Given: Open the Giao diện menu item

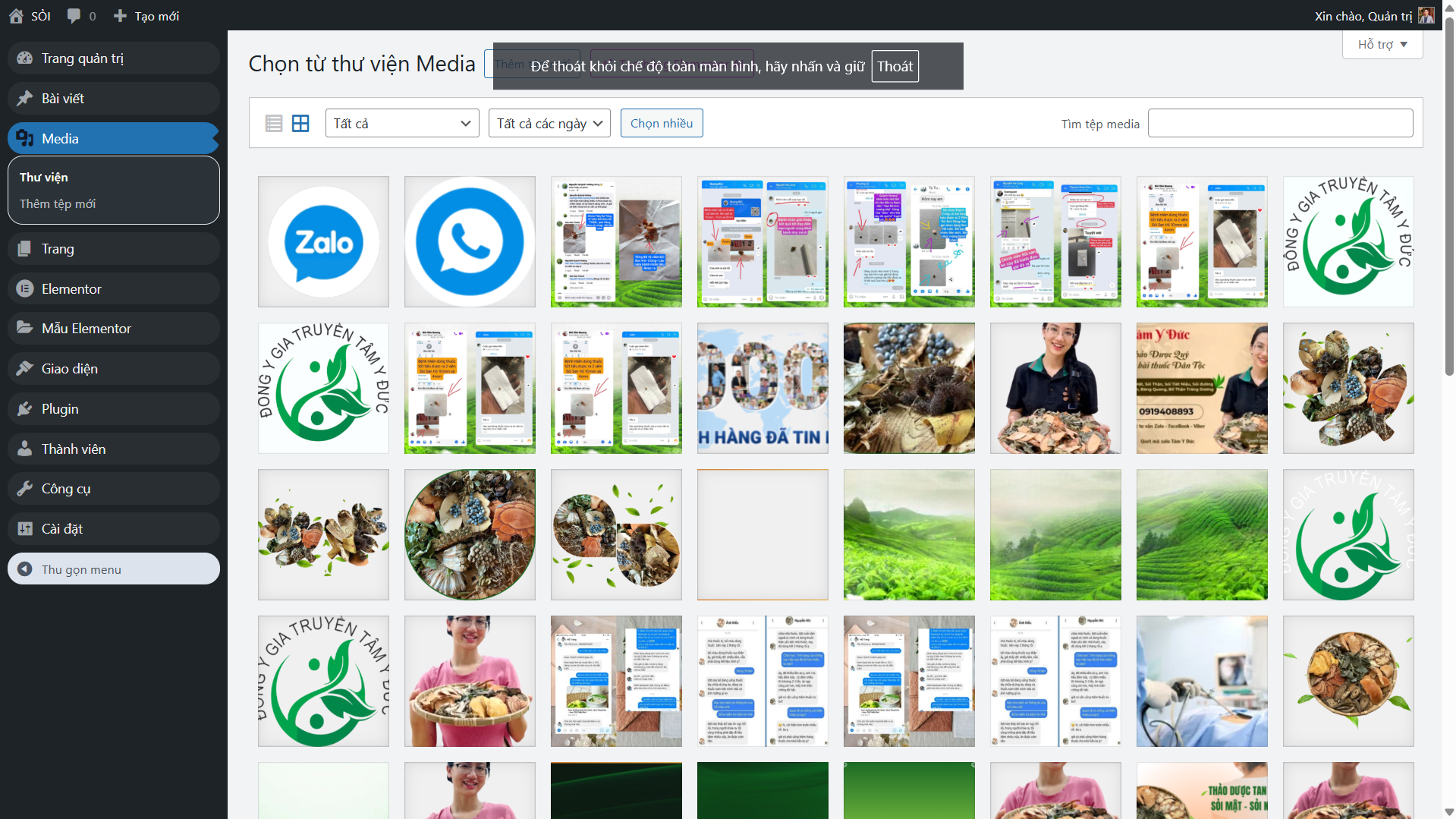Looking at the screenshot, I should pos(114,369).
